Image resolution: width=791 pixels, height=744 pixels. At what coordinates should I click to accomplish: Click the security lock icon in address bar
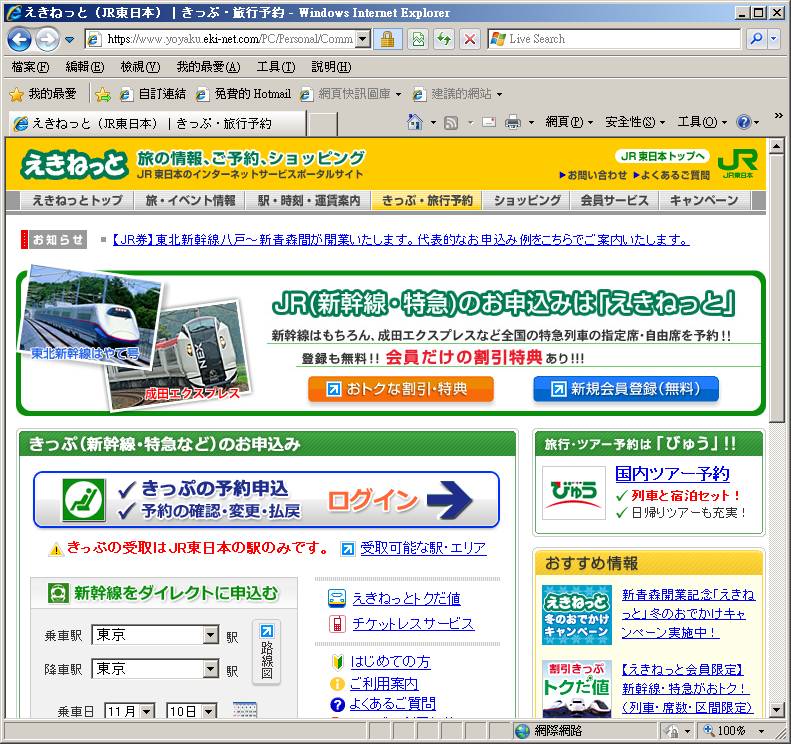point(387,39)
